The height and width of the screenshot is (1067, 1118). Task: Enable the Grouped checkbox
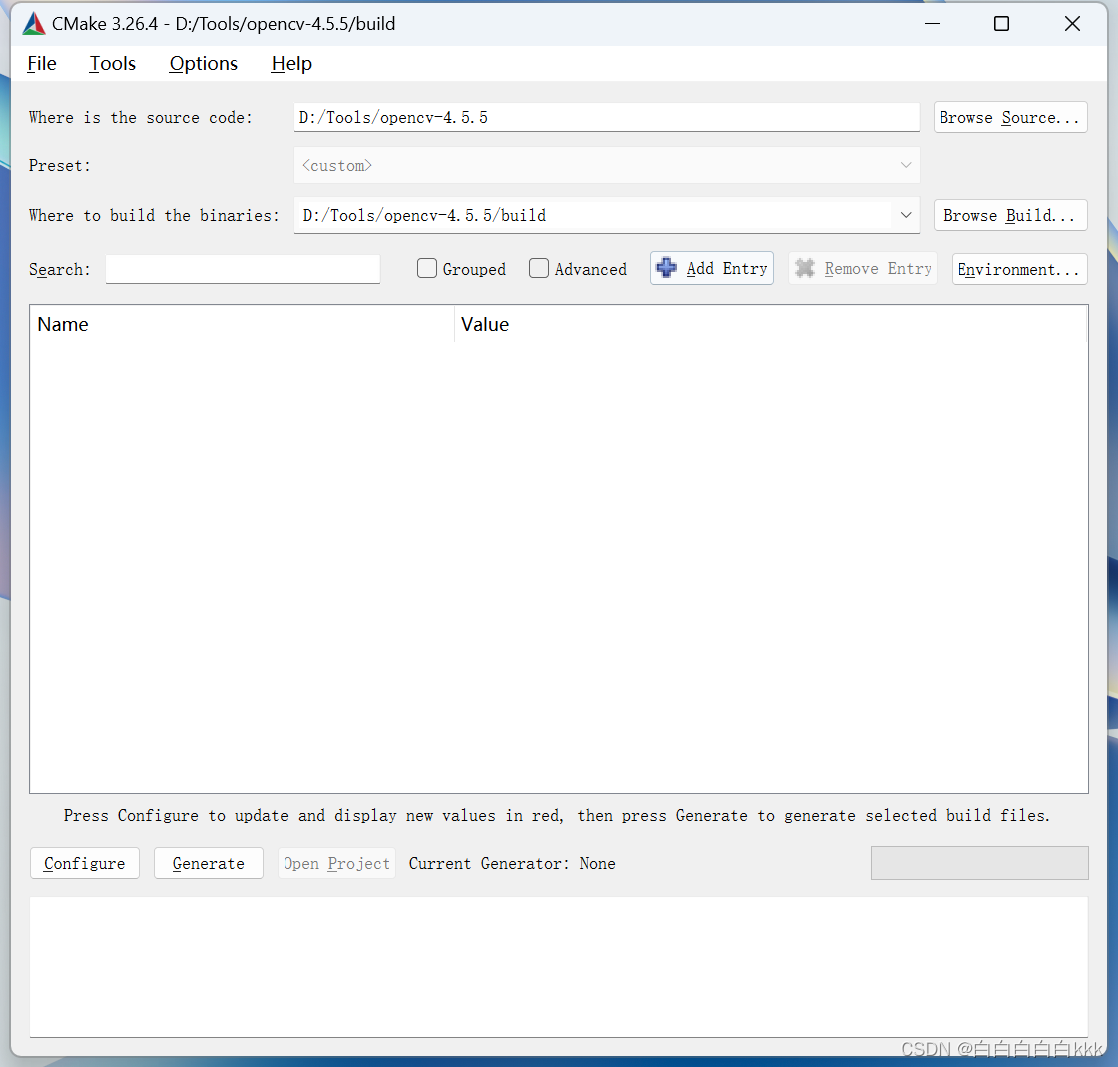pos(426,268)
